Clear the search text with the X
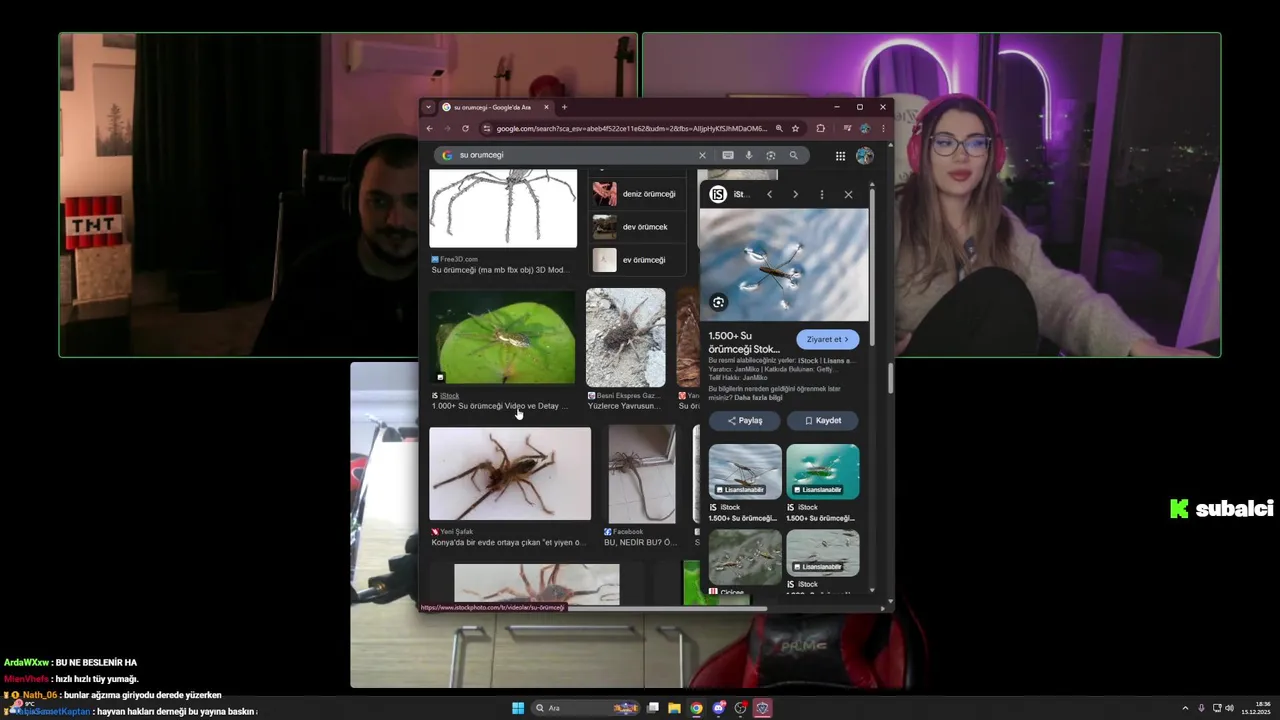This screenshot has width=1280, height=720. click(702, 155)
